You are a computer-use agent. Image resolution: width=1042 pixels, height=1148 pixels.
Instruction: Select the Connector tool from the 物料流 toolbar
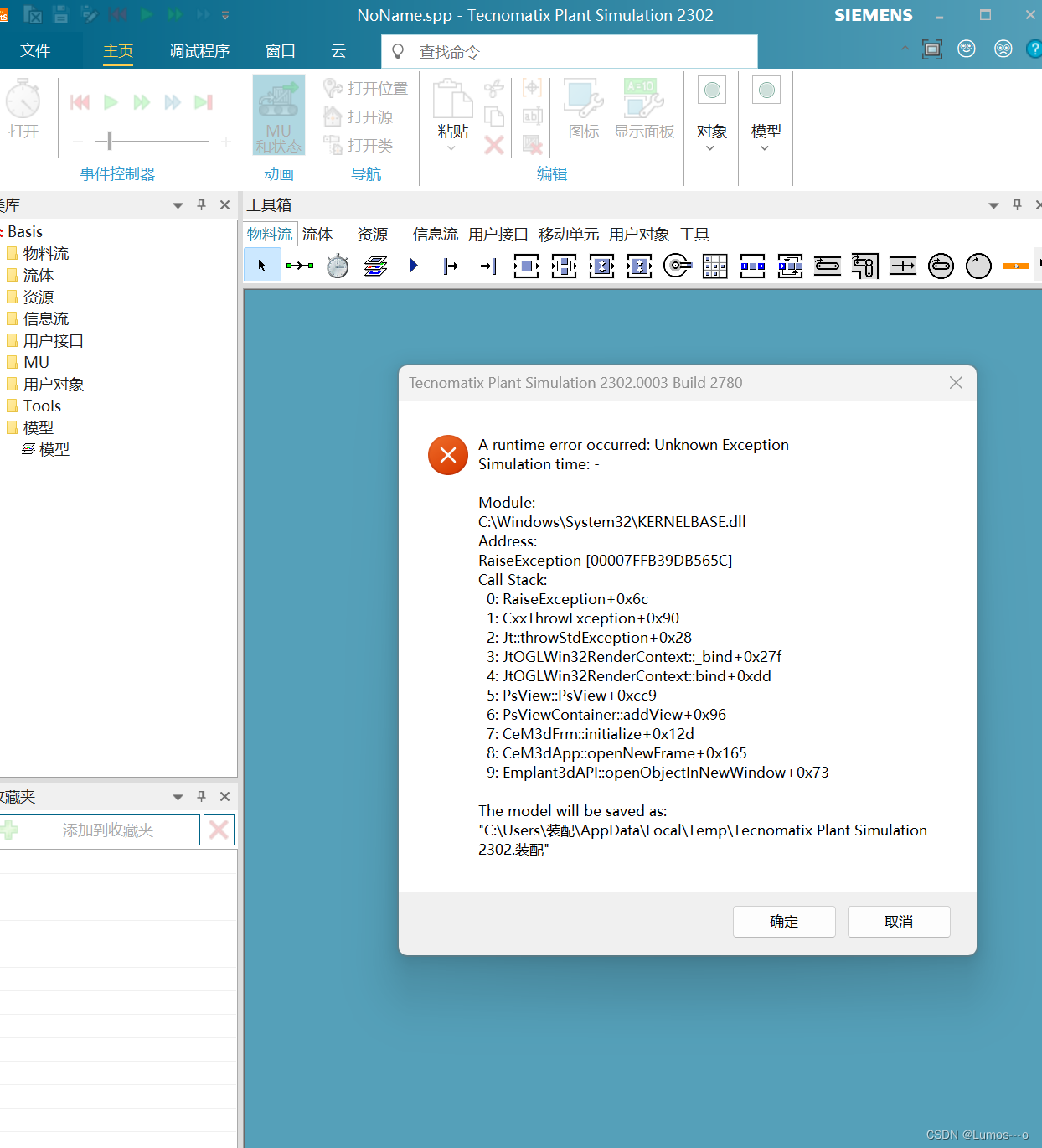click(x=300, y=266)
